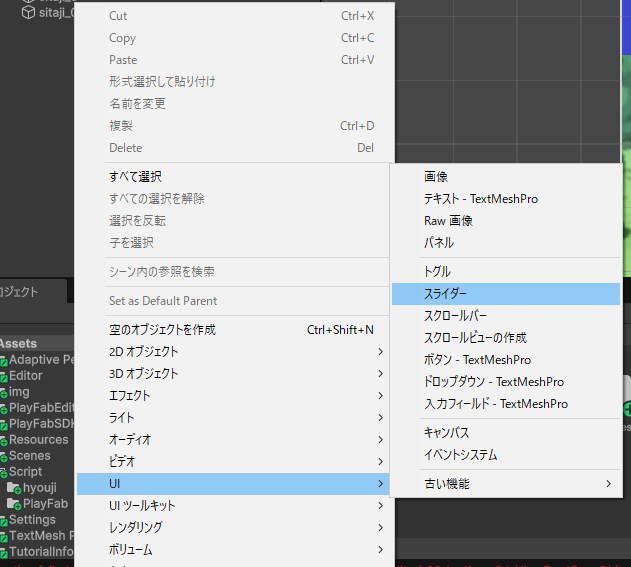
Task: Click the Editor folder icon
Action: click(x=4, y=376)
